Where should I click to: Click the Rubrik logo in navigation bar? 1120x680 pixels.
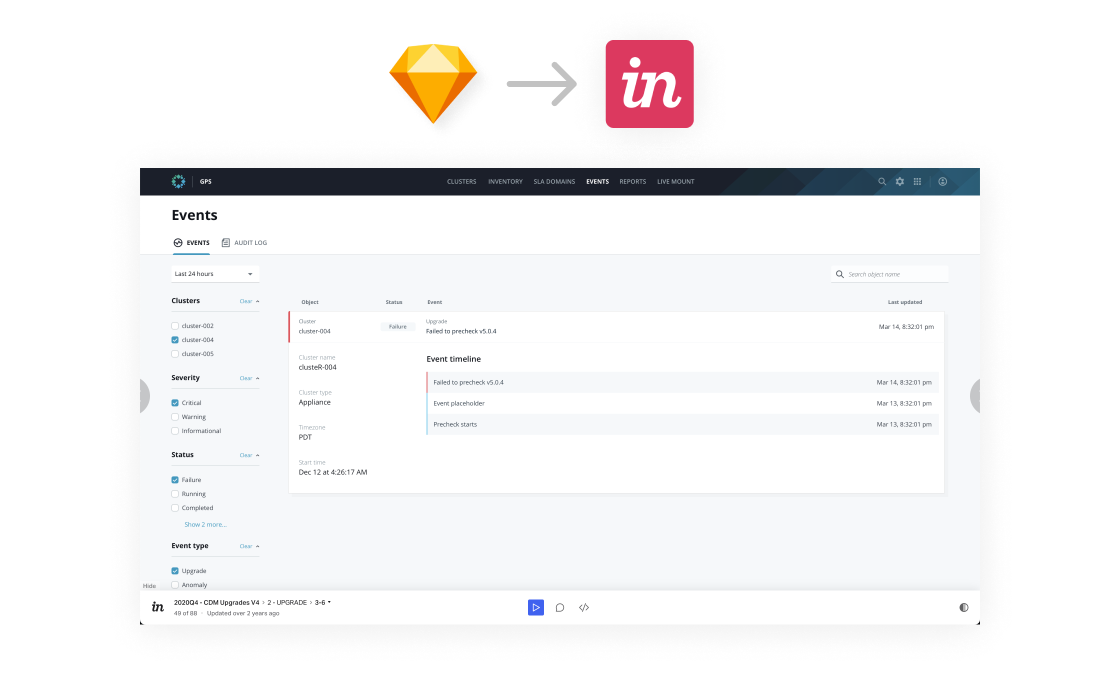click(179, 181)
